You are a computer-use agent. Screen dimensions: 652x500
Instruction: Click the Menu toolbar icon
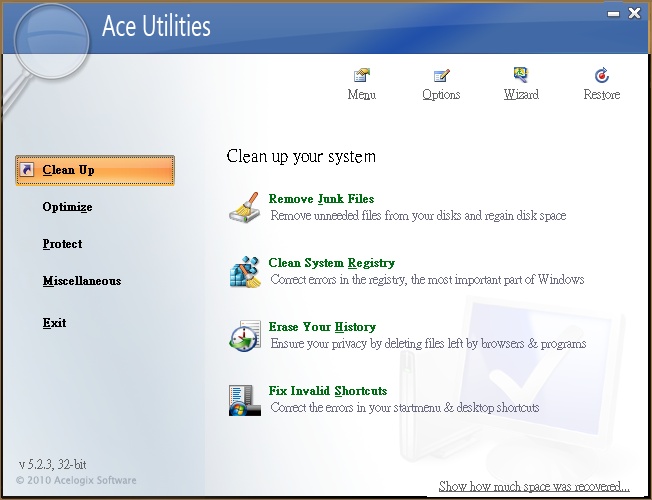pos(362,75)
